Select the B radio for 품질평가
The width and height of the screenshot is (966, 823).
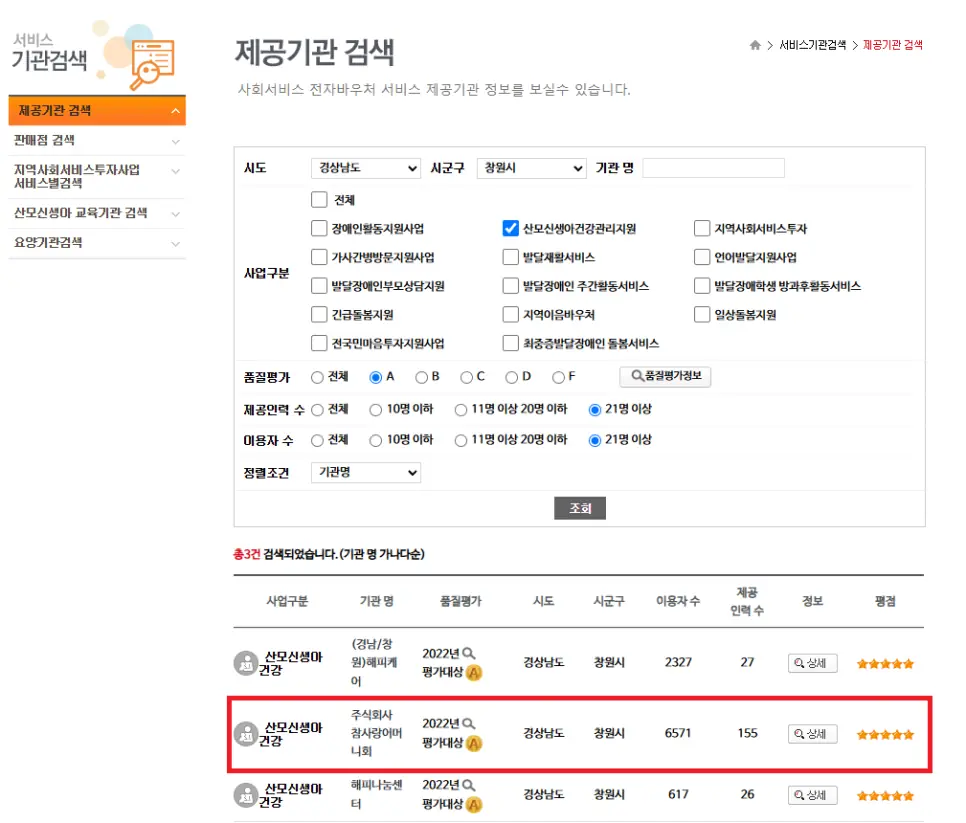pos(421,377)
